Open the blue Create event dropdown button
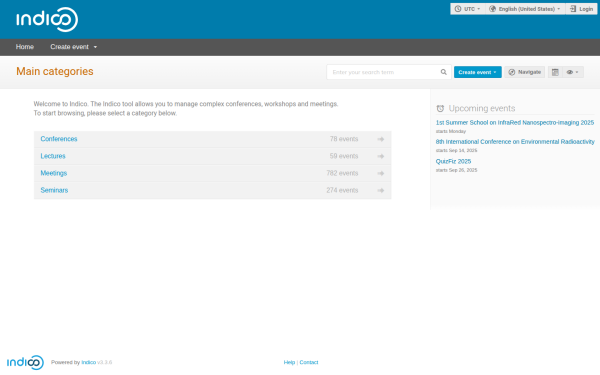Screen dimensions: 600x375 (x=478, y=72)
